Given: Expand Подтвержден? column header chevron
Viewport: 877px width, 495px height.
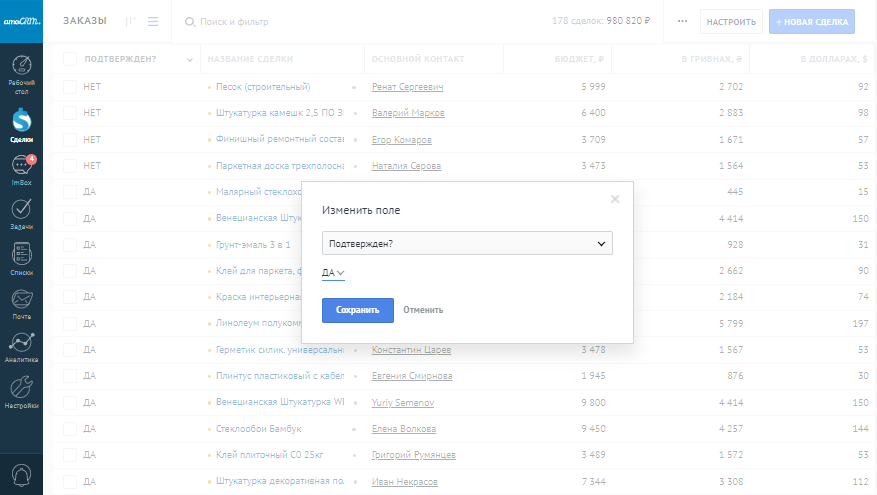Looking at the screenshot, I should (190, 60).
